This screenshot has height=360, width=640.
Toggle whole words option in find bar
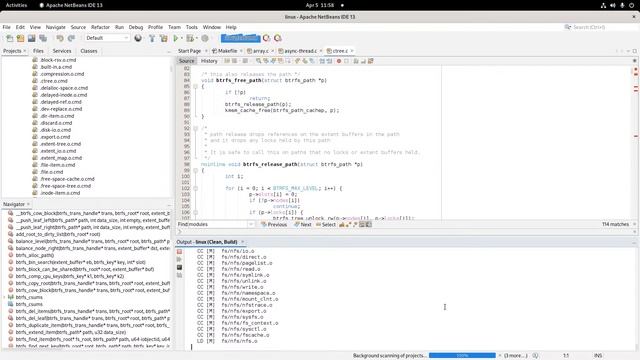point(349,224)
